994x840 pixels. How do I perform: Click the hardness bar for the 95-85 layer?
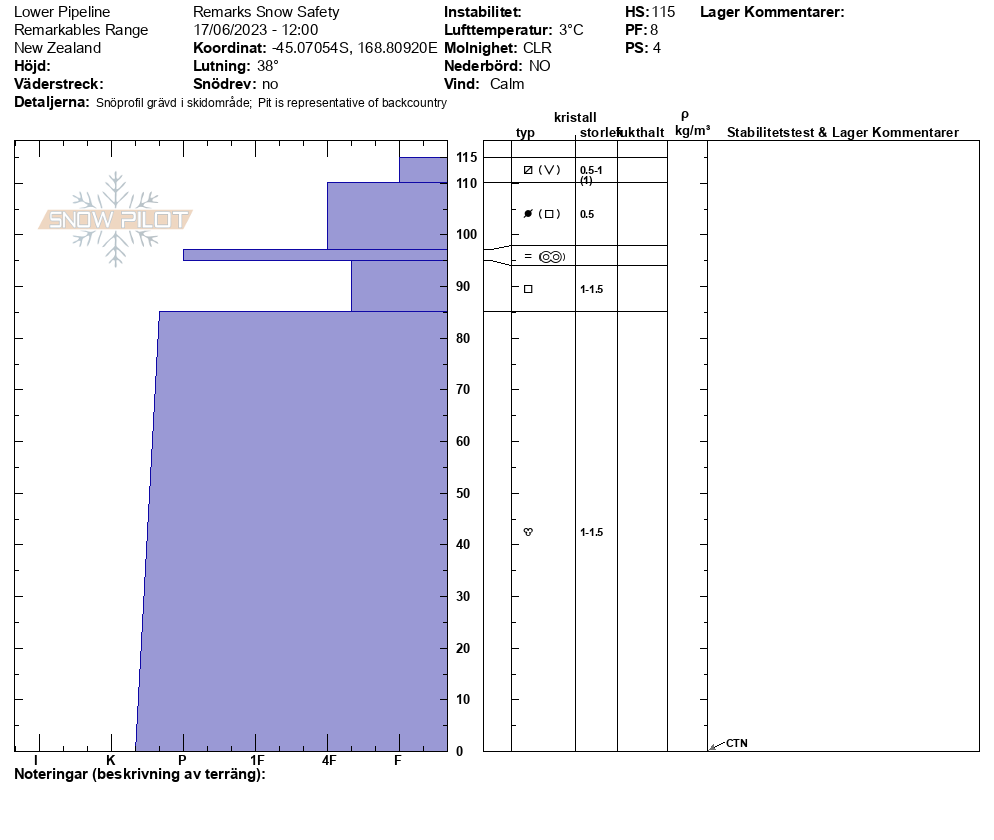pyautogui.click(x=399, y=286)
